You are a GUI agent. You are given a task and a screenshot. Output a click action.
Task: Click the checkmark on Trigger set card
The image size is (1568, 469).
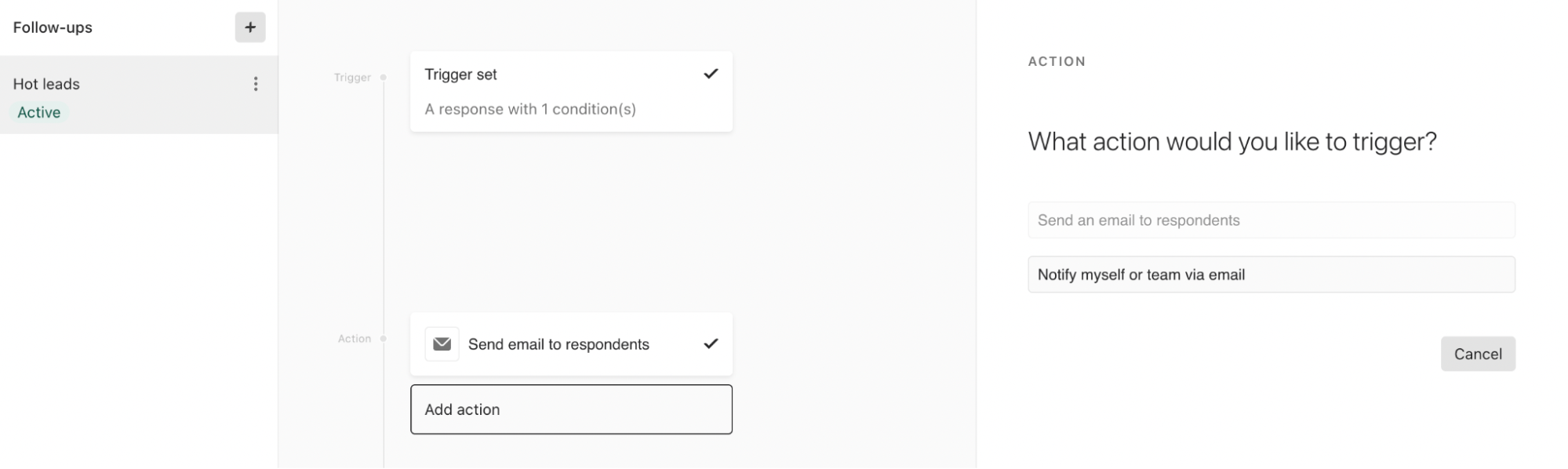[711, 74]
